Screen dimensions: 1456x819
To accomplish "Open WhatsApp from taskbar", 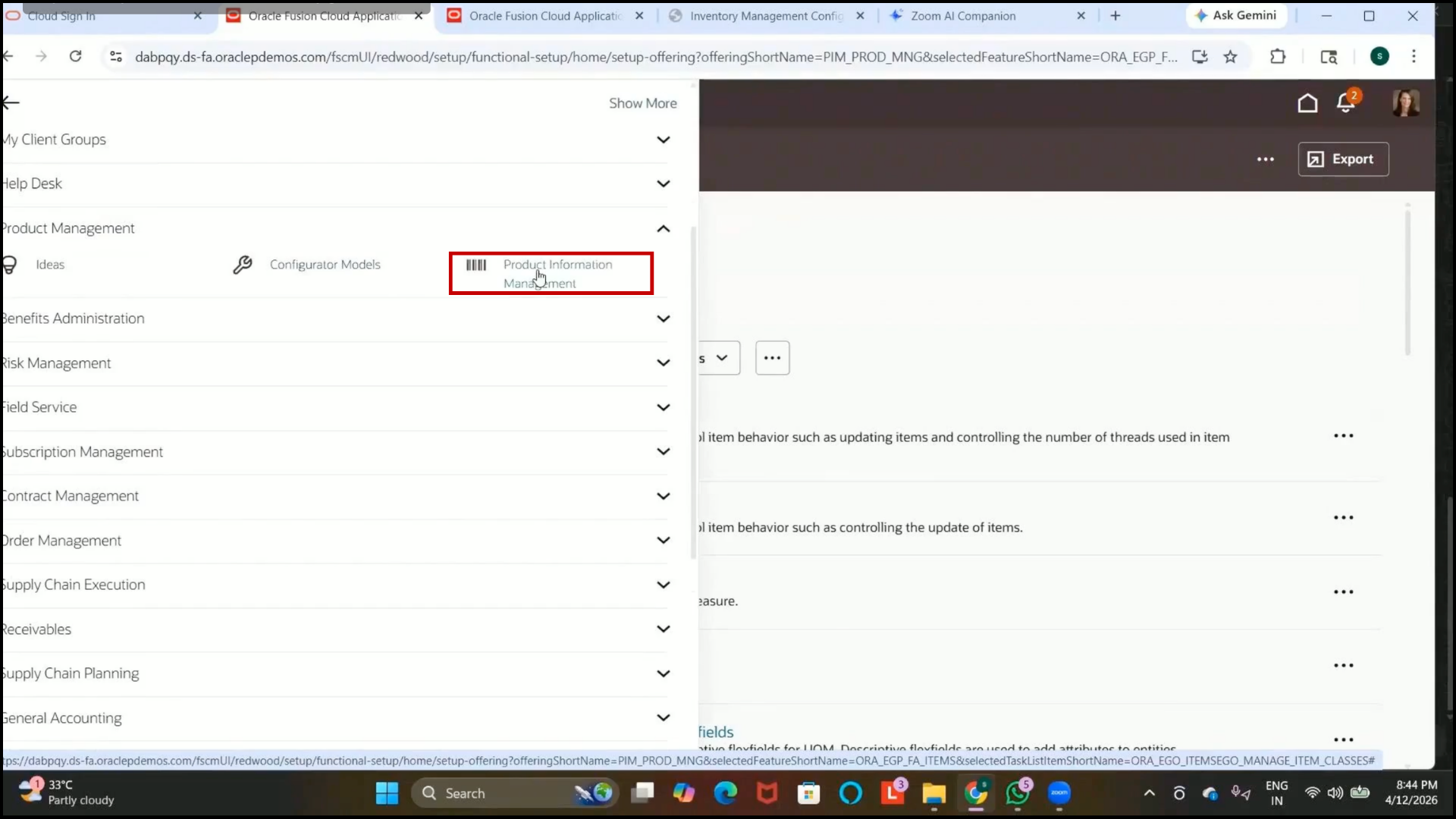I will point(1018,793).
